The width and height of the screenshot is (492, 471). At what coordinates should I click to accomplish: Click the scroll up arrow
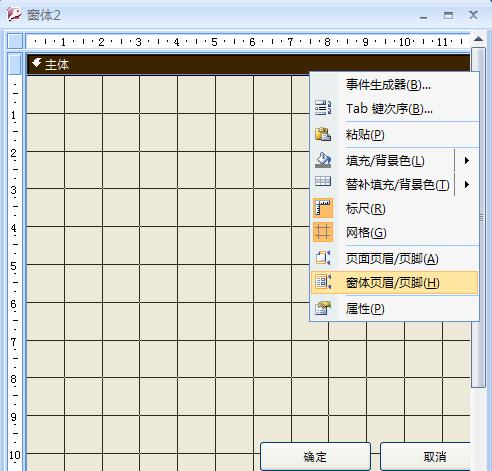click(479, 39)
